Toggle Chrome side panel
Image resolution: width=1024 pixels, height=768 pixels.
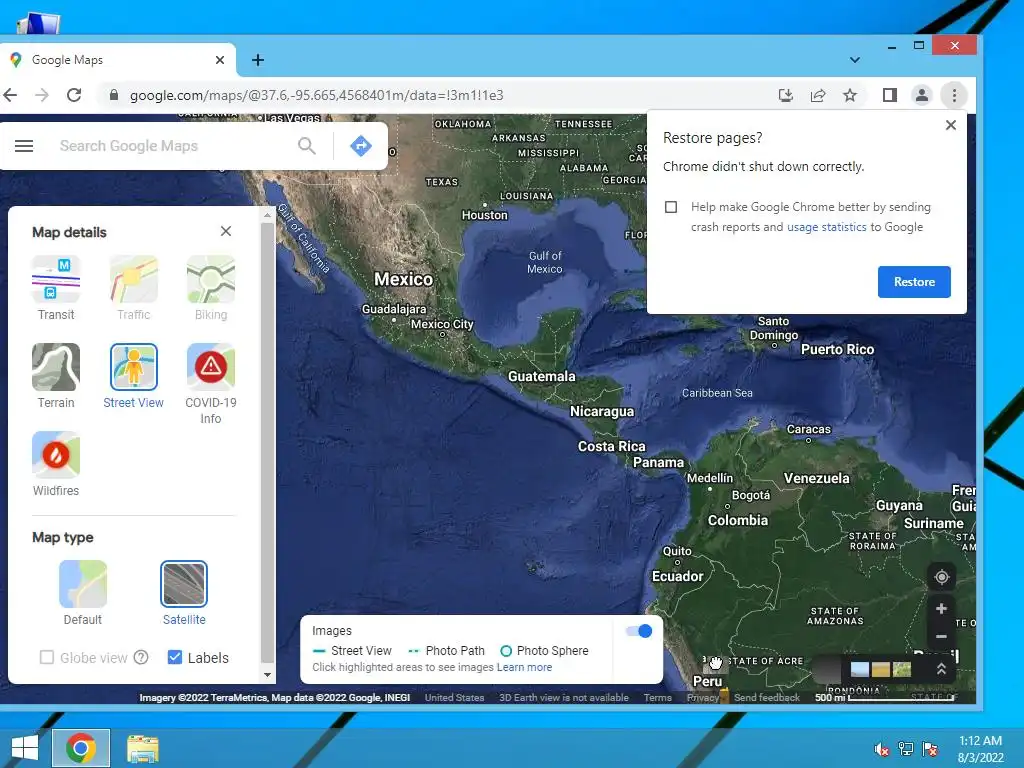click(889, 95)
